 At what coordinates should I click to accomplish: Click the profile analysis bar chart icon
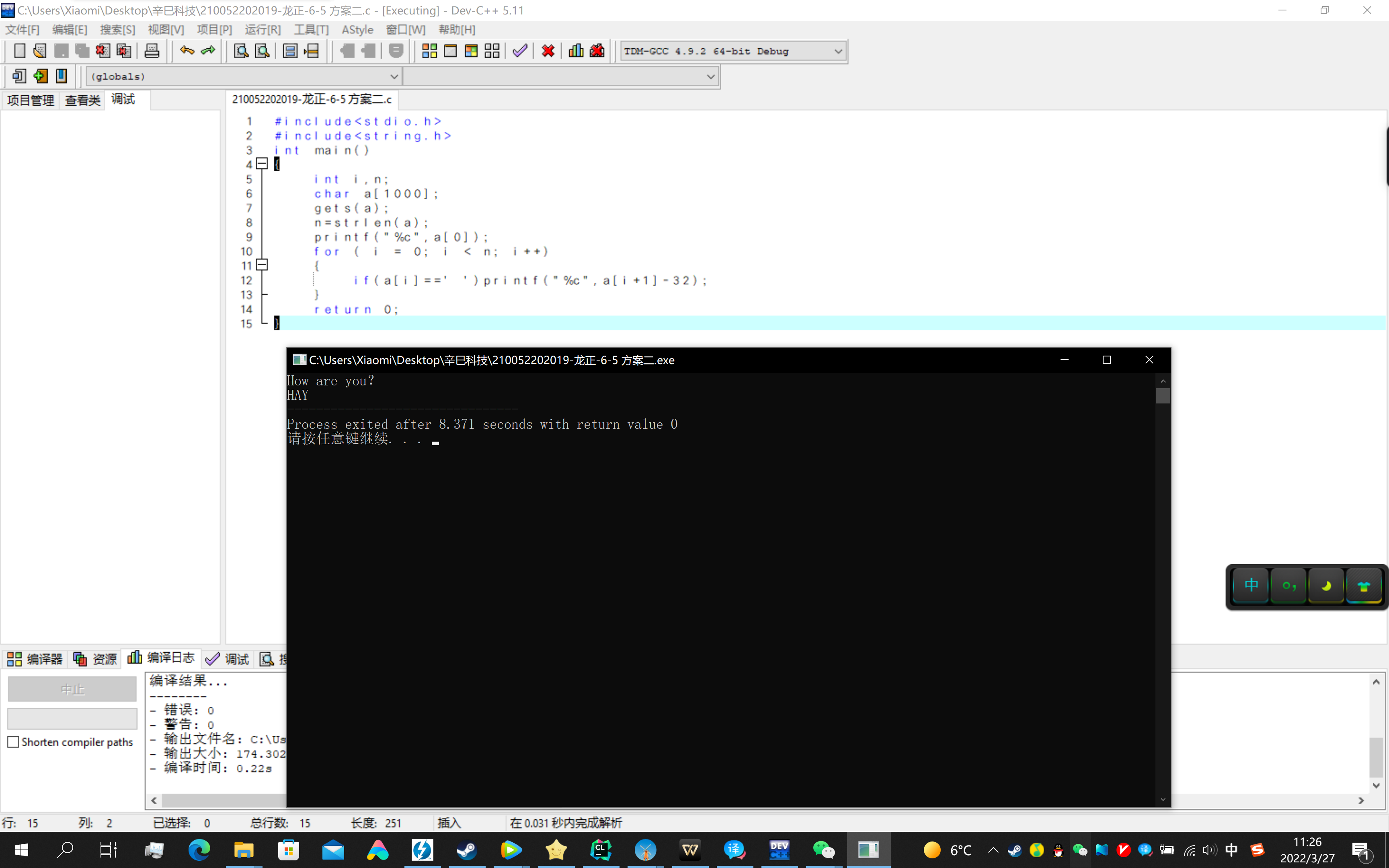point(575,51)
